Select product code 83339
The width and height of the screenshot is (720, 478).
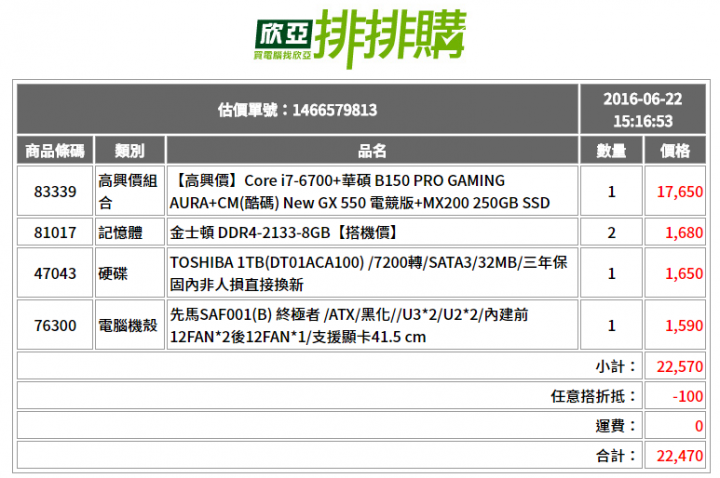pos(55,191)
